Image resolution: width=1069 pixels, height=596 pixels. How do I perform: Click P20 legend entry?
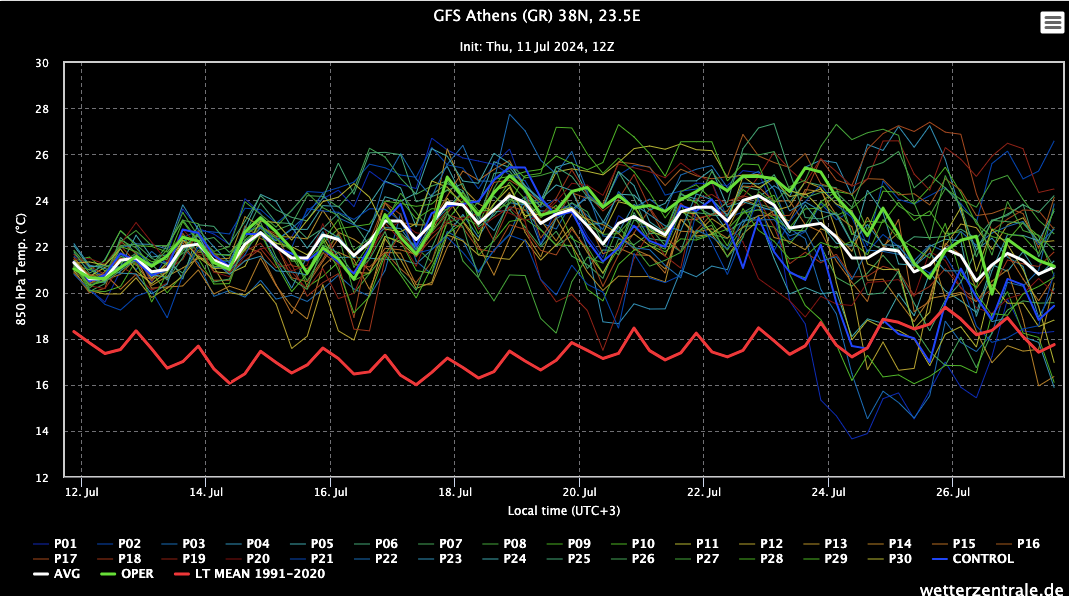247,558
